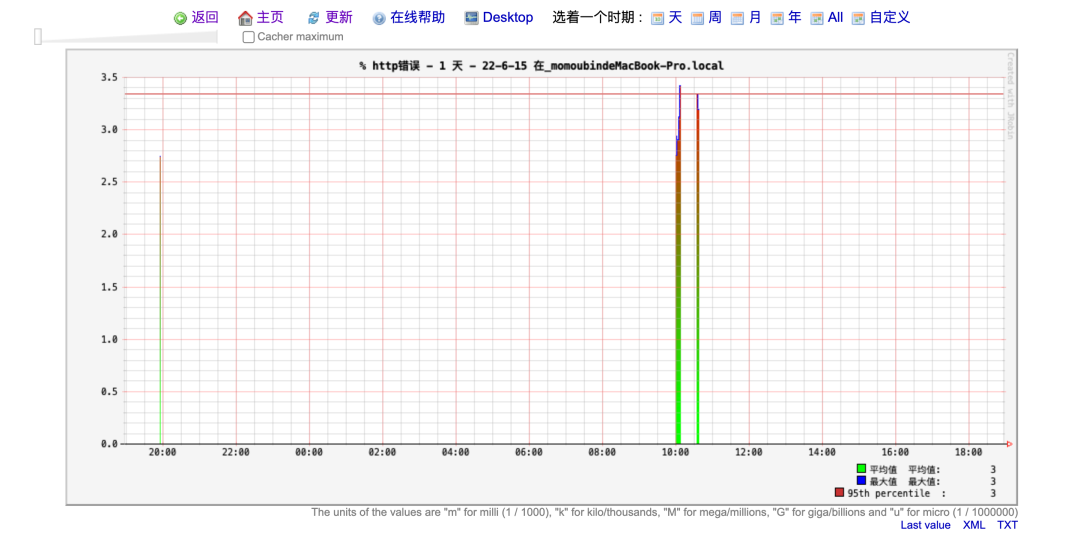Open the TXT export link
The image size is (1080, 557).
[1007, 525]
